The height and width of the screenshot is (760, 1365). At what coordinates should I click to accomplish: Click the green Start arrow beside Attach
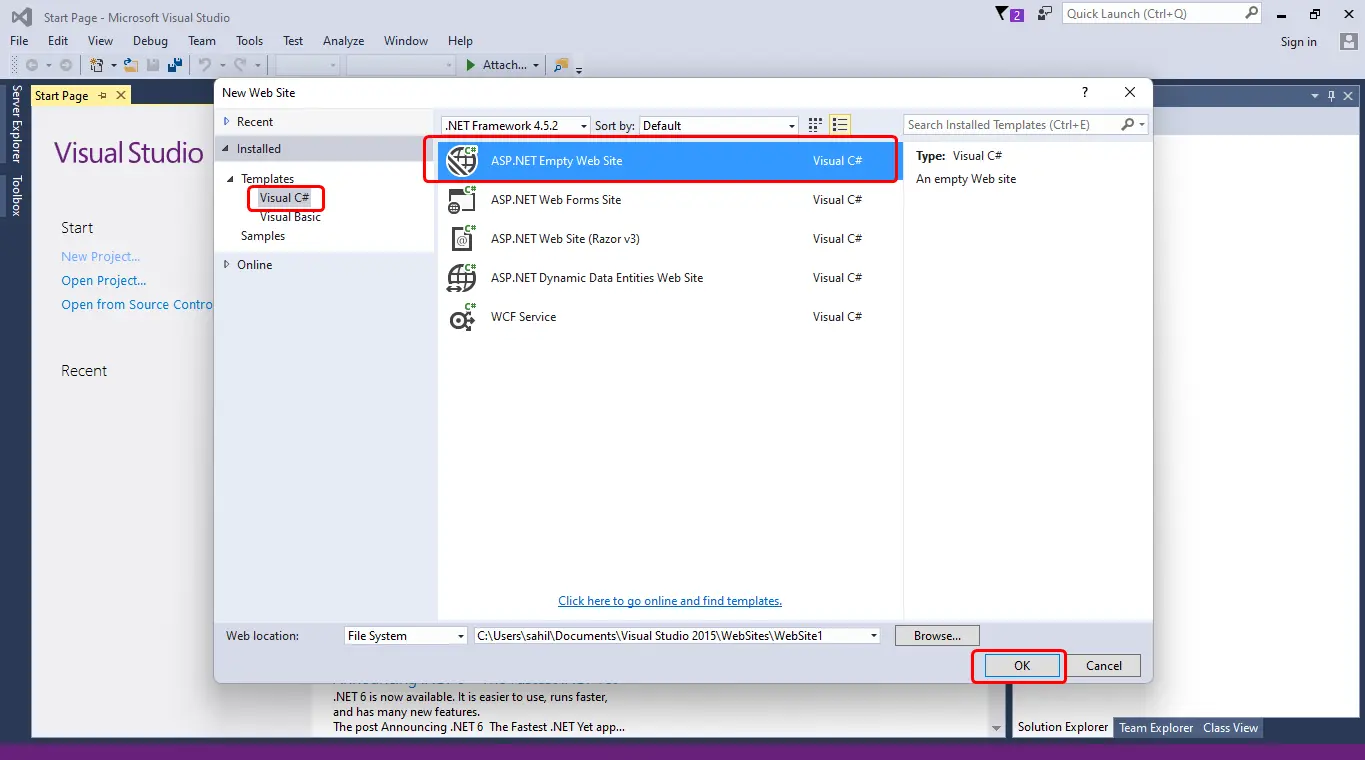(x=471, y=65)
